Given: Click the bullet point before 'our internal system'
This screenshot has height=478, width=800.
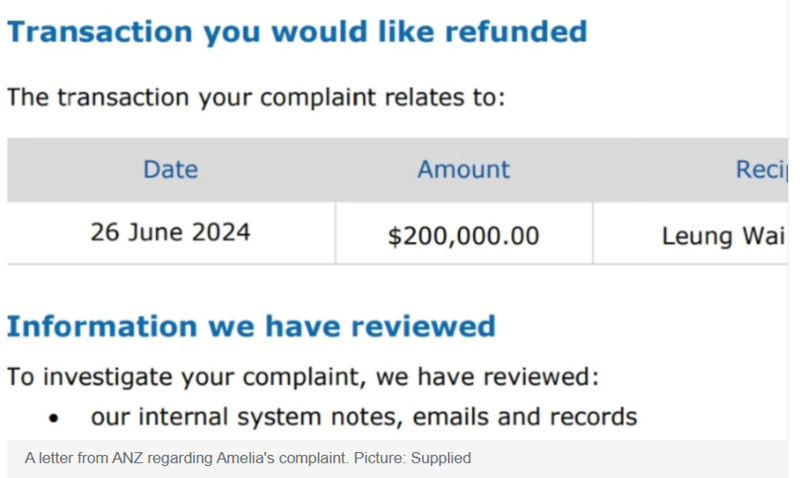Looking at the screenshot, I should tap(54, 419).
